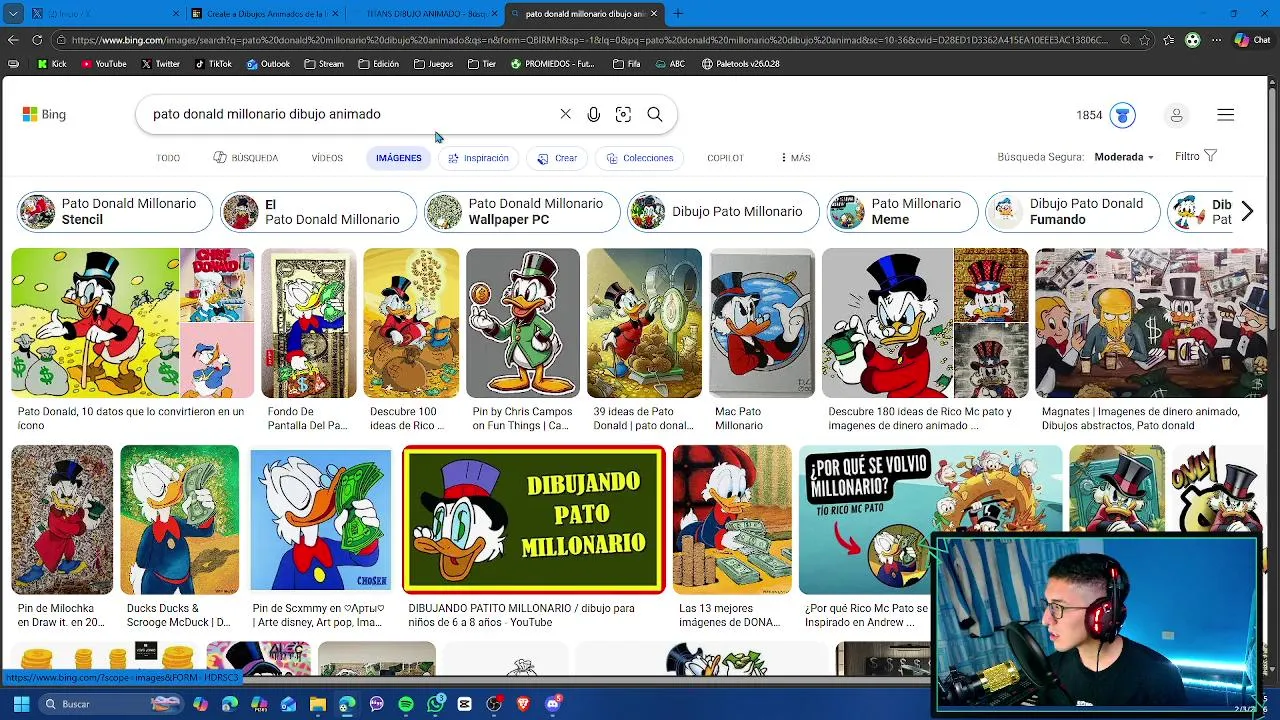Open the Bing hamburger menu
The image size is (1280, 720).
[x=1226, y=115]
